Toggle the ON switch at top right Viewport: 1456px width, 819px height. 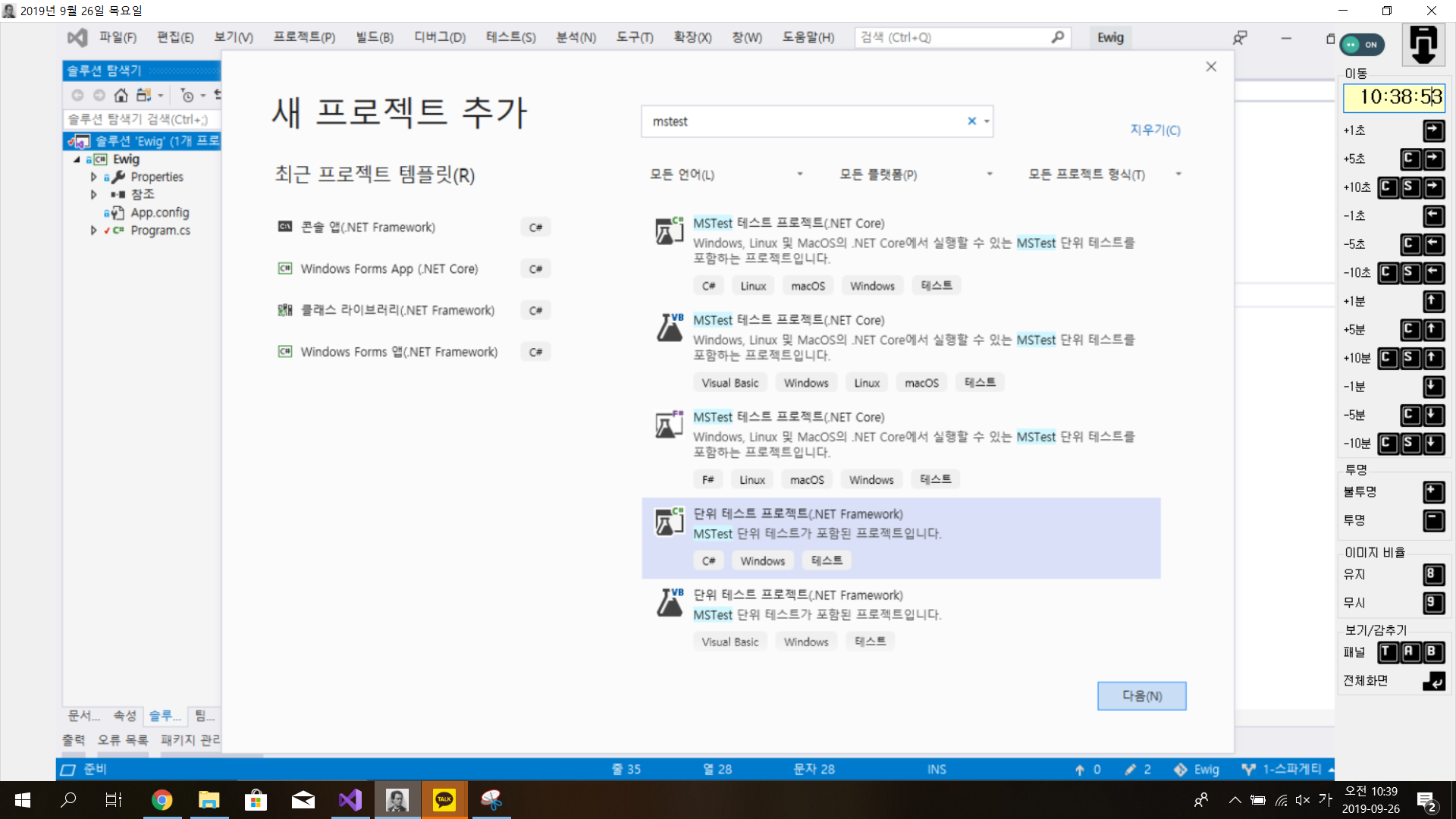coord(1362,45)
